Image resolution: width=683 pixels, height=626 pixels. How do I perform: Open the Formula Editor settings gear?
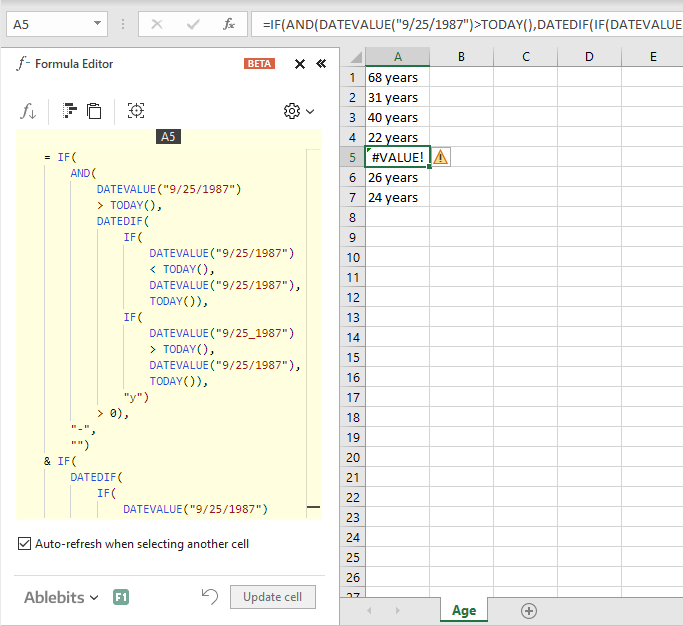click(292, 111)
